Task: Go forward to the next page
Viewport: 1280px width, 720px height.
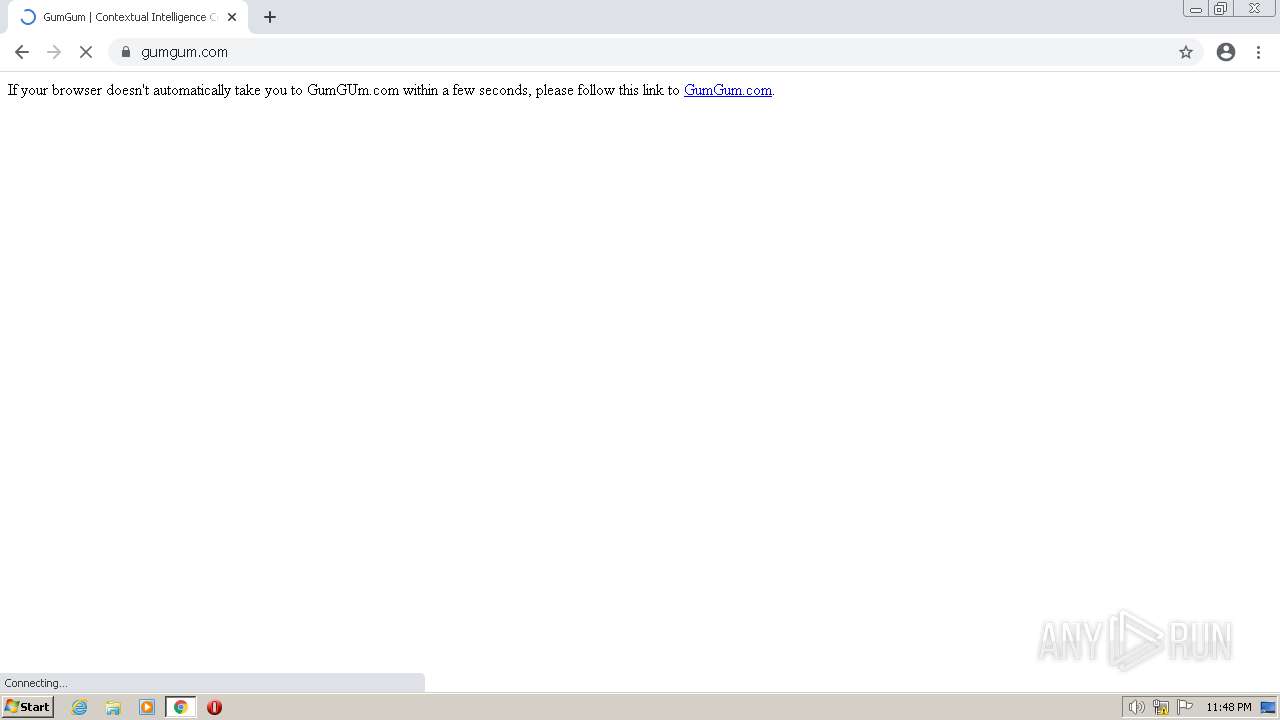Action: pyautogui.click(x=54, y=52)
